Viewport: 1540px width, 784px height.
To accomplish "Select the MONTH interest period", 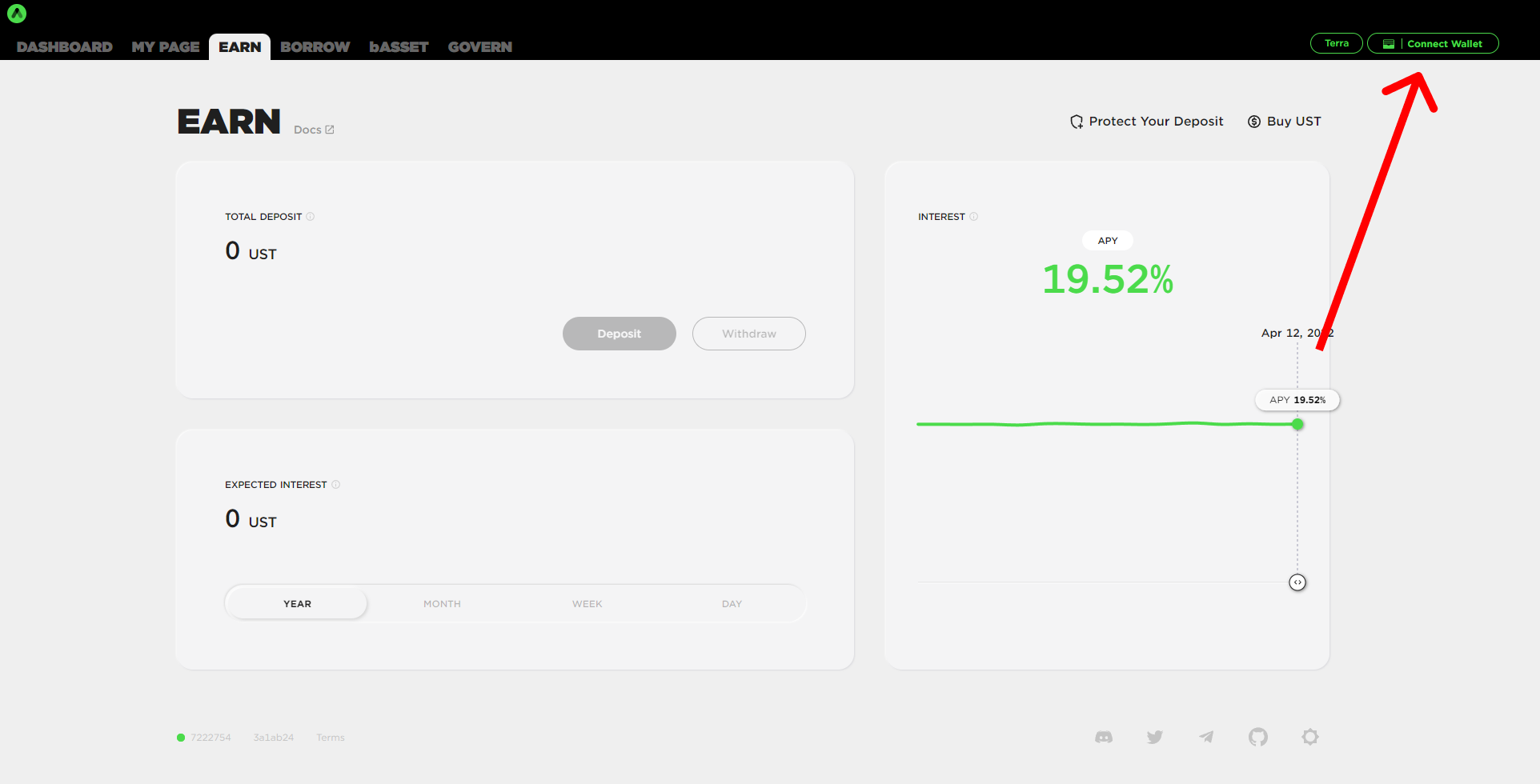I will click(442, 604).
